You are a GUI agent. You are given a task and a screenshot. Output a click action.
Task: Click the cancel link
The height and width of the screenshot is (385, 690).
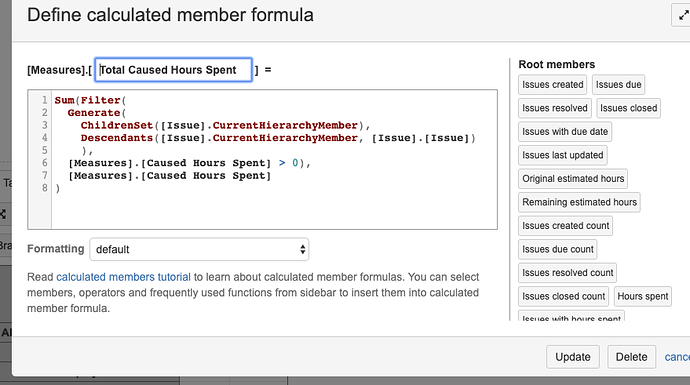pos(677,357)
